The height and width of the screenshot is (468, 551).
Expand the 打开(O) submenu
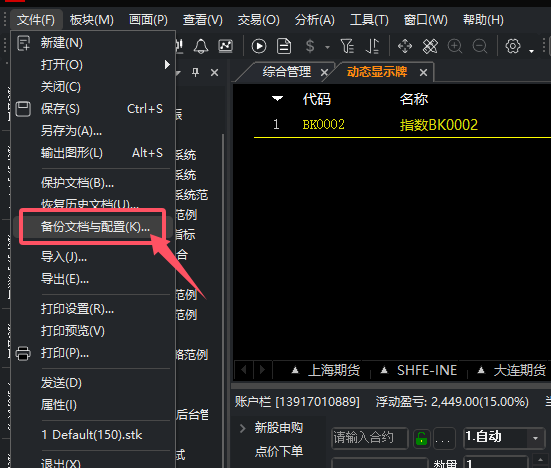pyautogui.click(x=93, y=65)
